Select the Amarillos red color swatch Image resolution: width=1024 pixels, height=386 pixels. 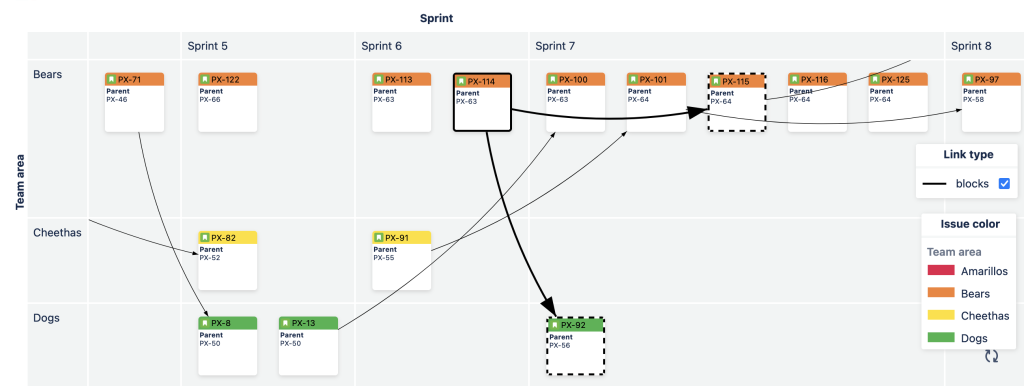[940, 271]
